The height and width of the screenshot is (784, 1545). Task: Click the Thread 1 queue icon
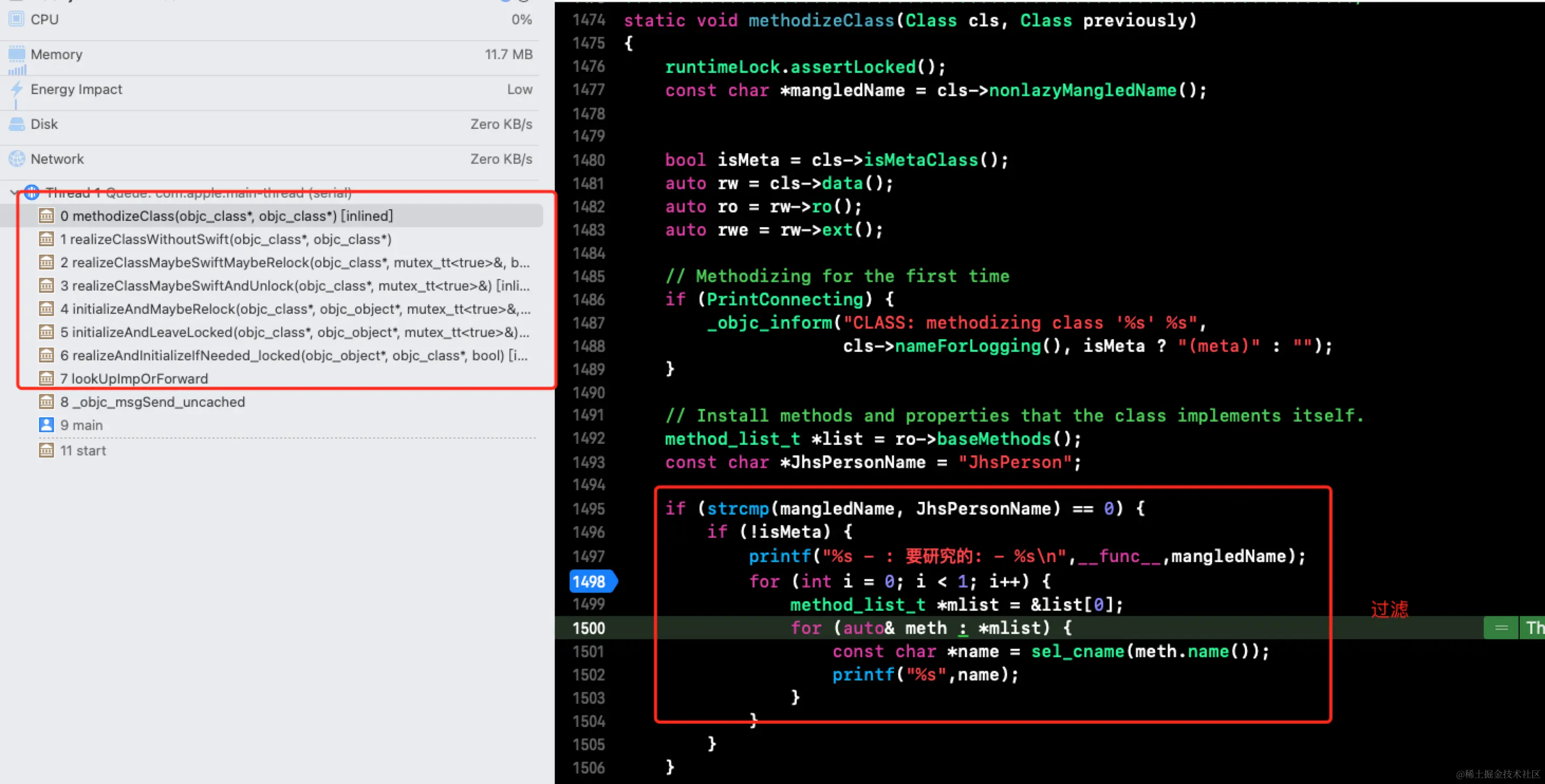click(32, 192)
